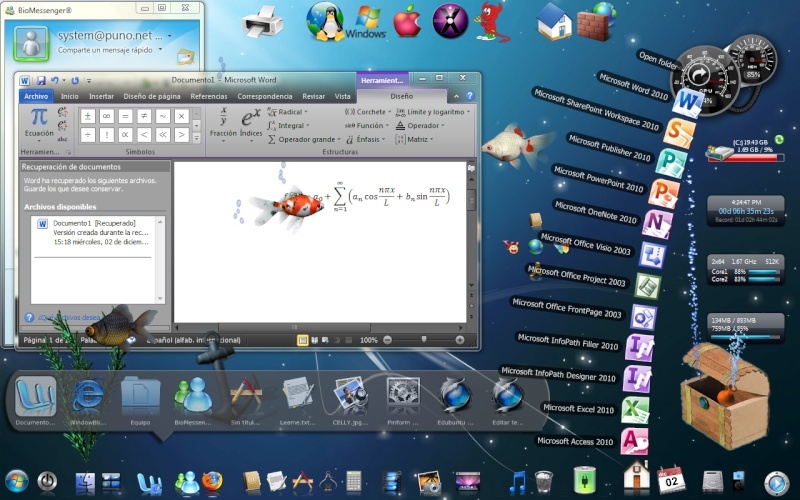Click the 100% zoom level
Viewport: 800px width, 500px height.
(369, 340)
